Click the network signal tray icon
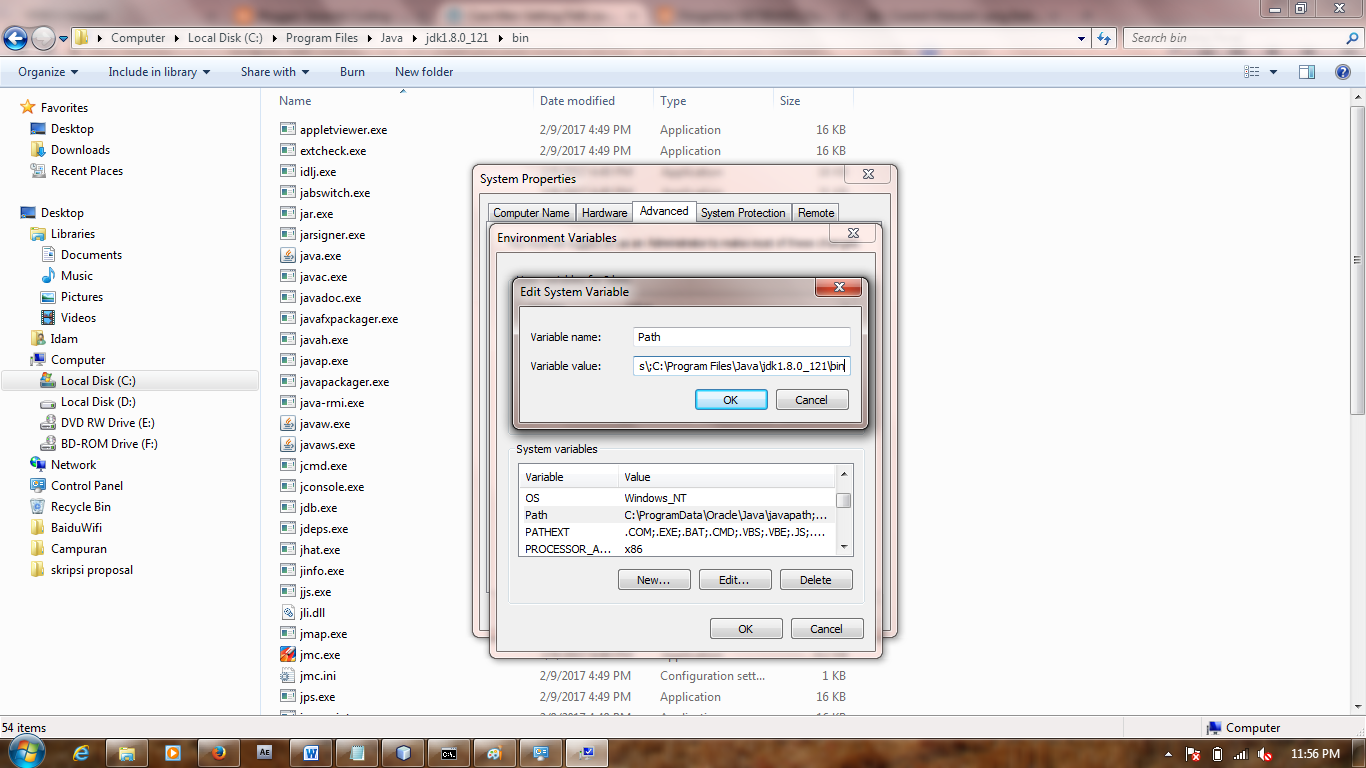 (x=1241, y=754)
